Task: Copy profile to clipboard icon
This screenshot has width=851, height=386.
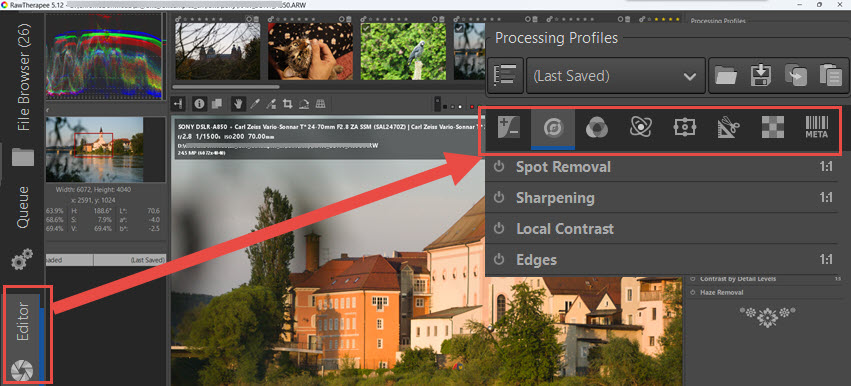Action: click(x=795, y=76)
